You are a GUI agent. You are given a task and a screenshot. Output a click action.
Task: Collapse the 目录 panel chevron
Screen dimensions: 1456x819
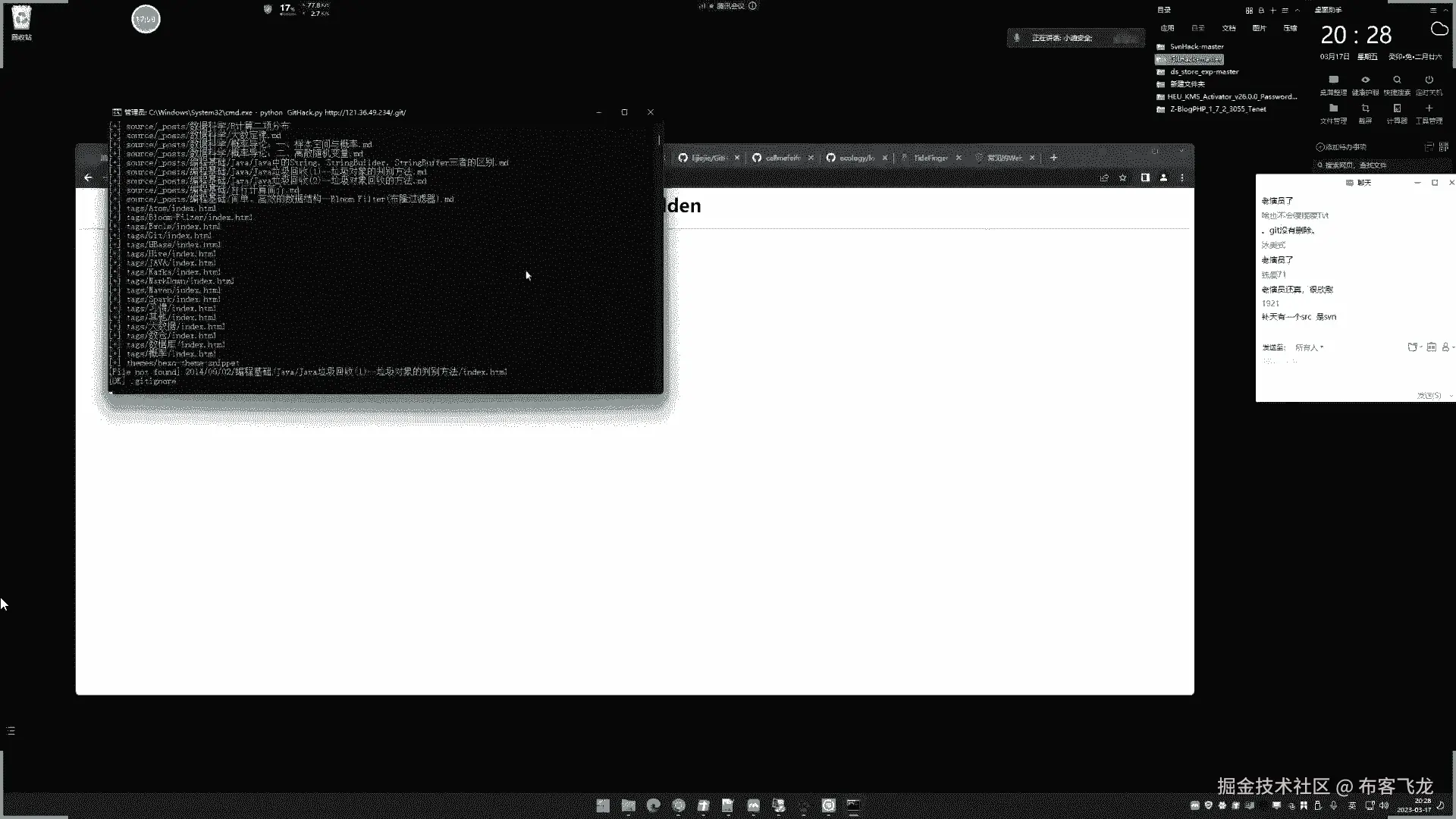1298,11
